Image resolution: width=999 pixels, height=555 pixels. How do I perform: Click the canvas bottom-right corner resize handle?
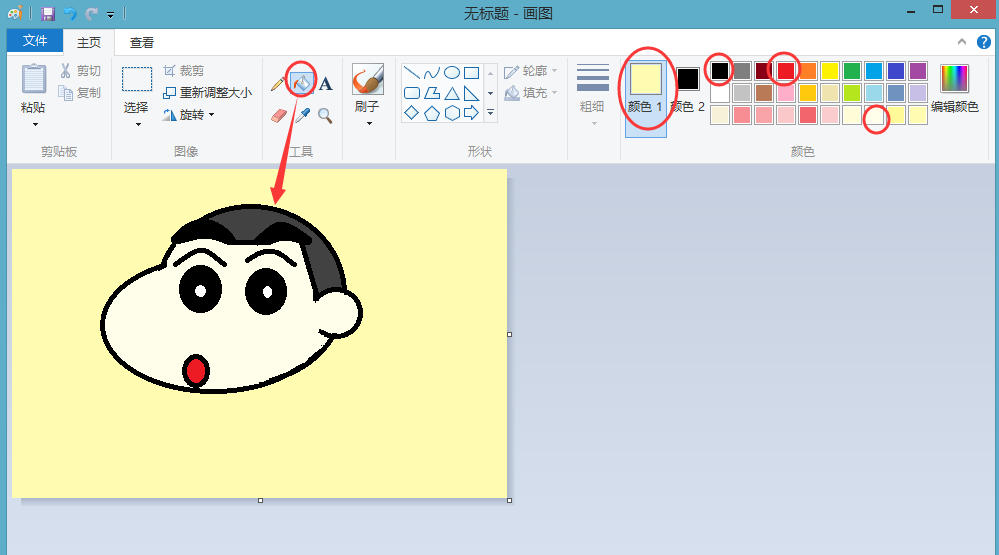[510, 500]
